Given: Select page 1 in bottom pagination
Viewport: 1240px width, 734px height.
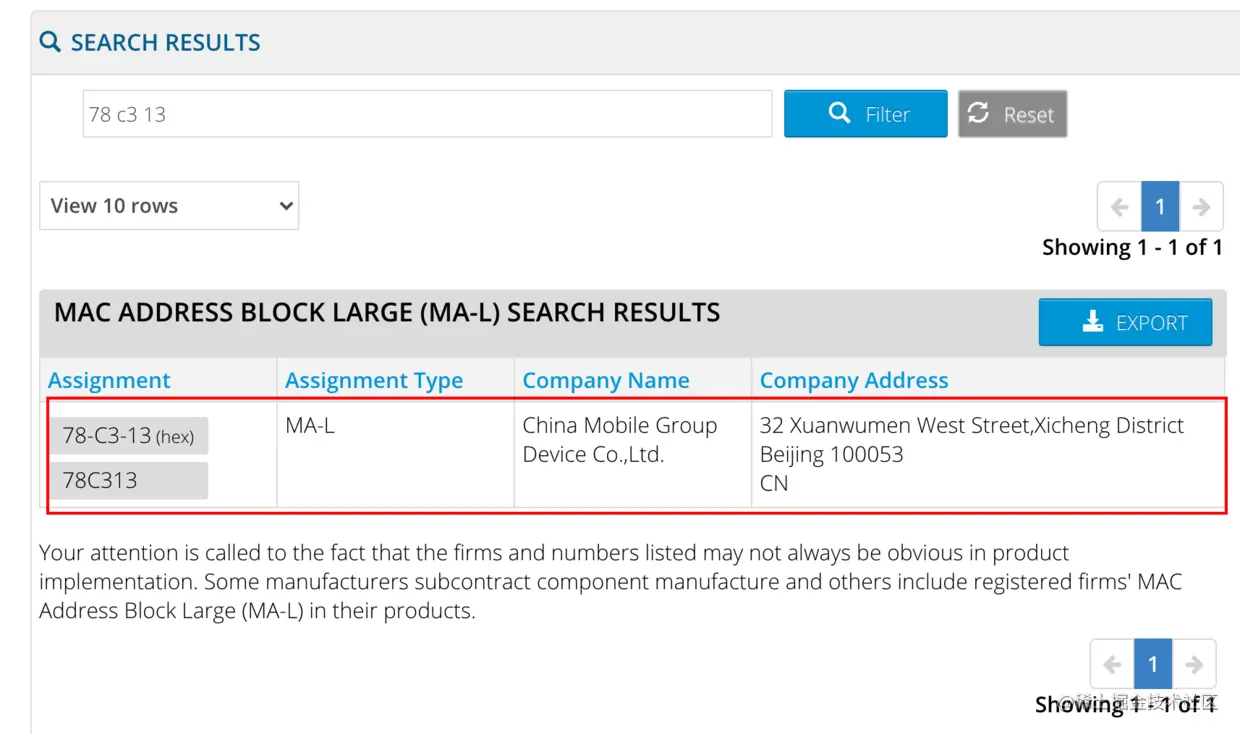Looking at the screenshot, I should click(1153, 664).
